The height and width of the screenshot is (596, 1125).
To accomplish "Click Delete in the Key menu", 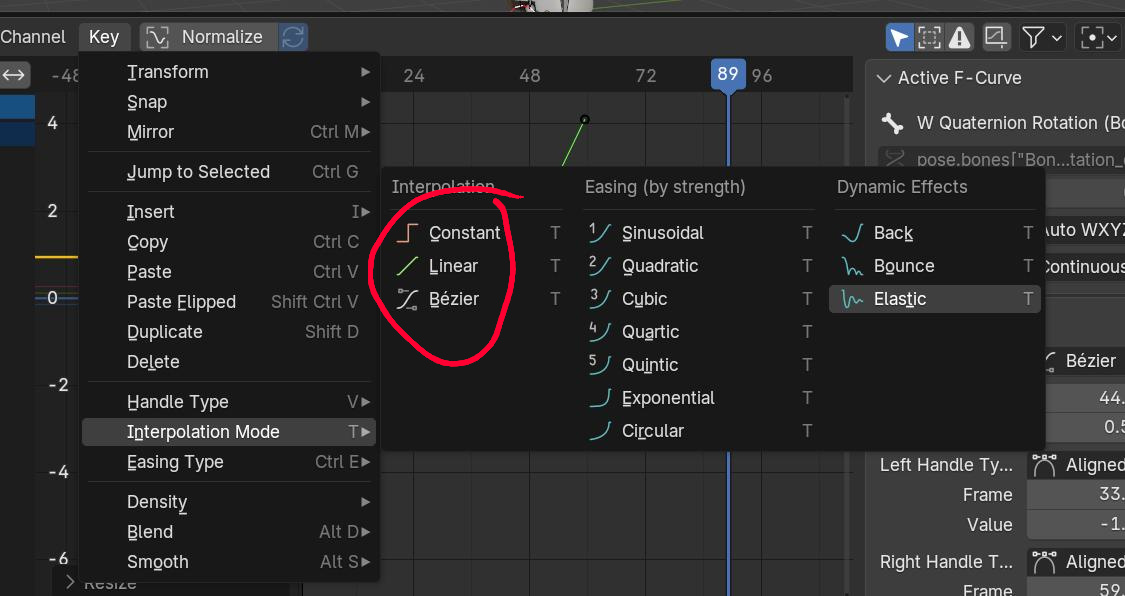I will click(x=229, y=361).
